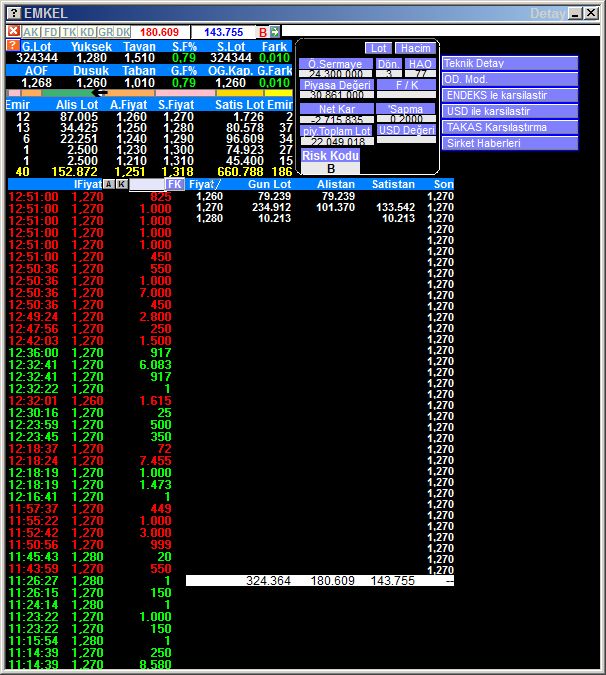Click total 324.364 in summary row
The height and width of the screenshot is (675, 606).
pos(268,581)
